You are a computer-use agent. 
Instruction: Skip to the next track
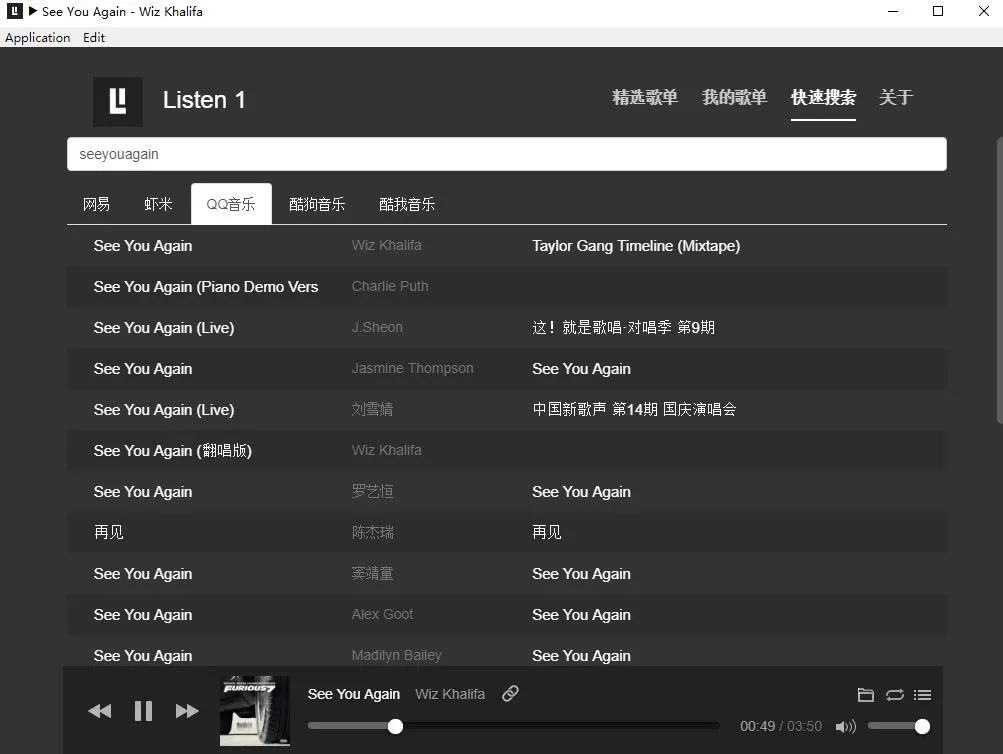tap(187, 711)
